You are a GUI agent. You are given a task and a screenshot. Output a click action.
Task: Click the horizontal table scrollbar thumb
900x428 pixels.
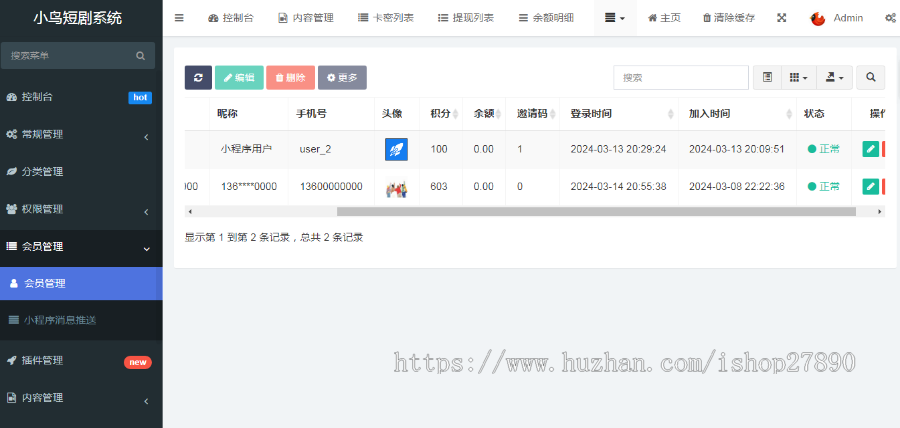[x=596, y=211]
